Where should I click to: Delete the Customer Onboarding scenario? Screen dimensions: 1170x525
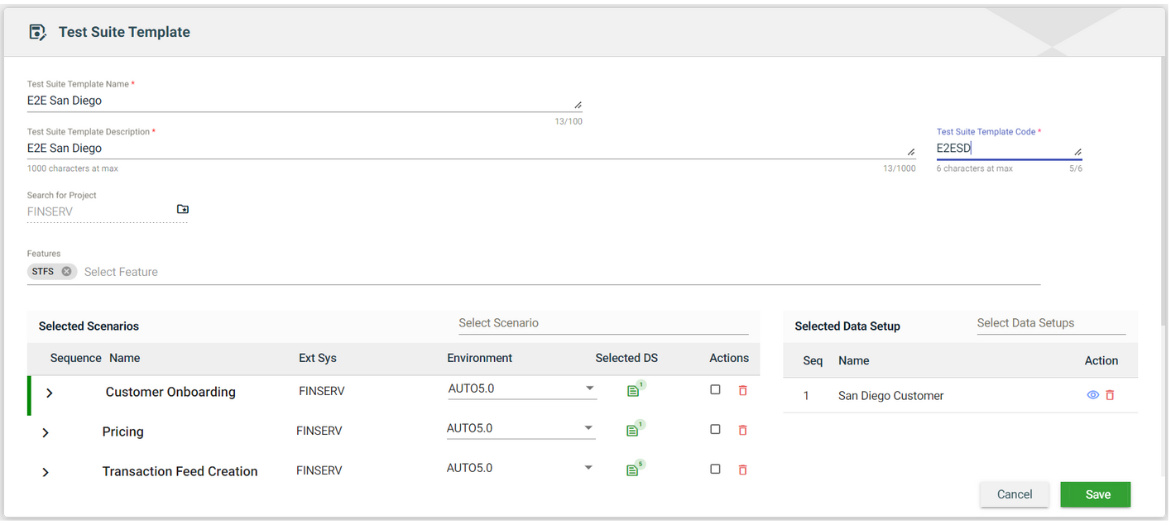(742, 390)
